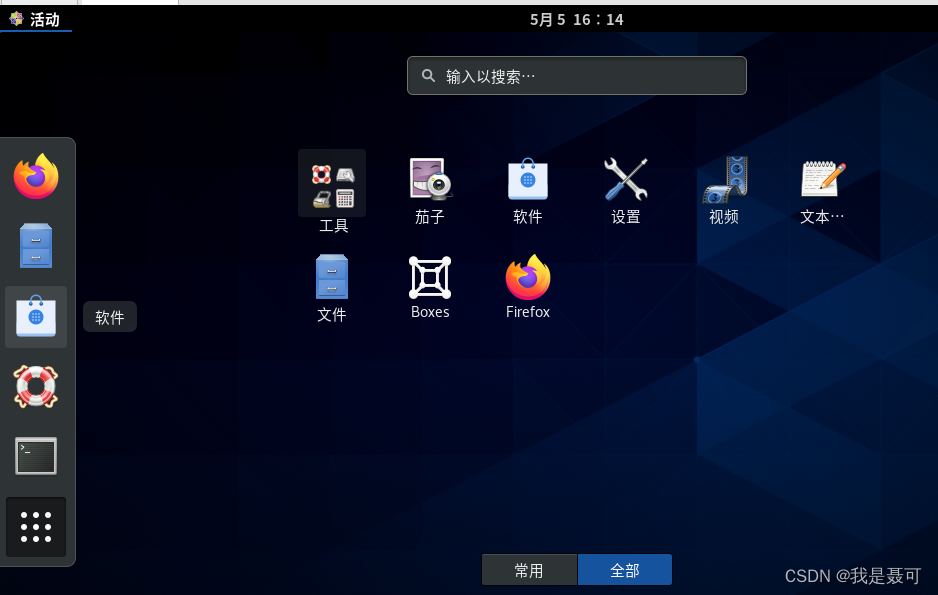Open the 设置 settings app
This screenshot has height=595, width=938.
click(x=626, y=180)
